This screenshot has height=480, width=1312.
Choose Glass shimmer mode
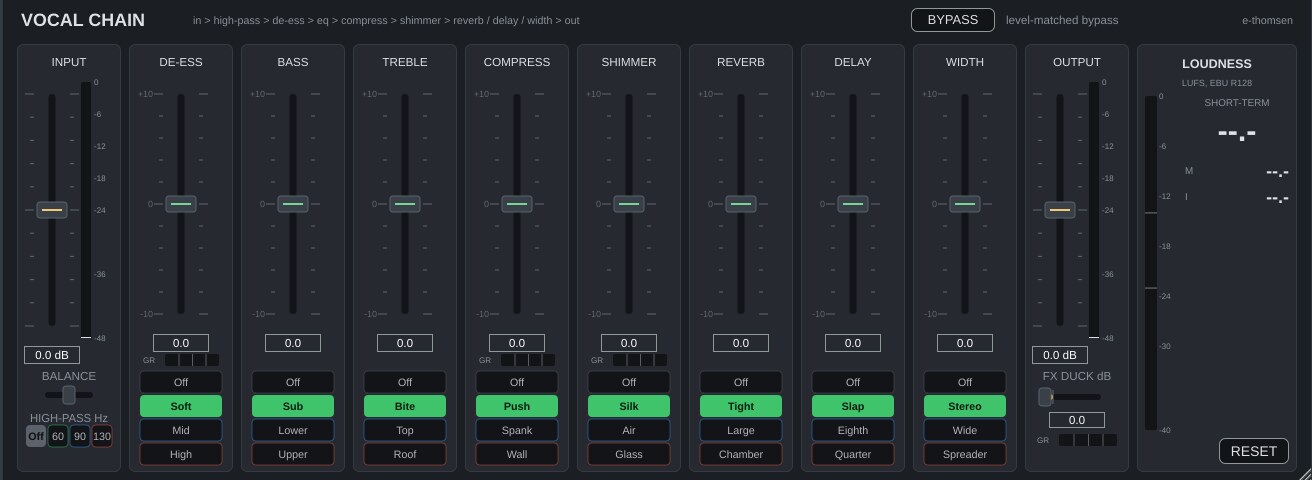pos(629,454)
